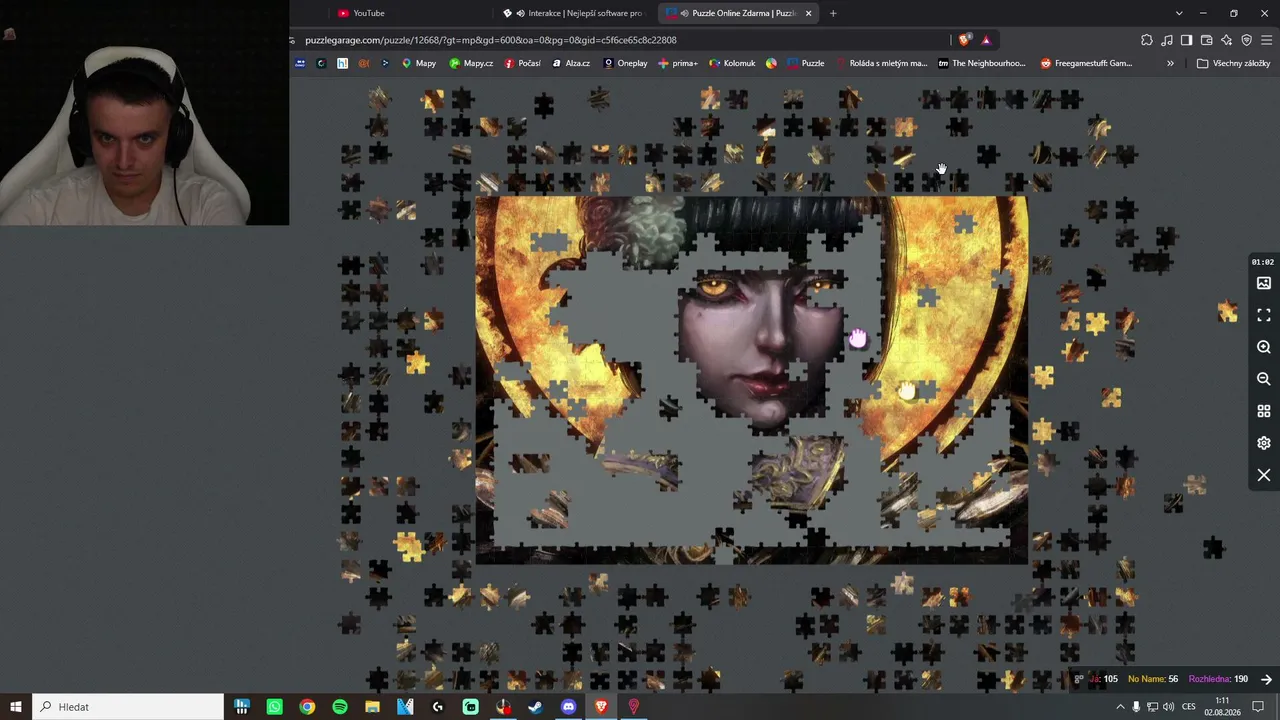Open the Windows notification center
Viewport: 1280px width, 720px height.
coord(1259,707)
